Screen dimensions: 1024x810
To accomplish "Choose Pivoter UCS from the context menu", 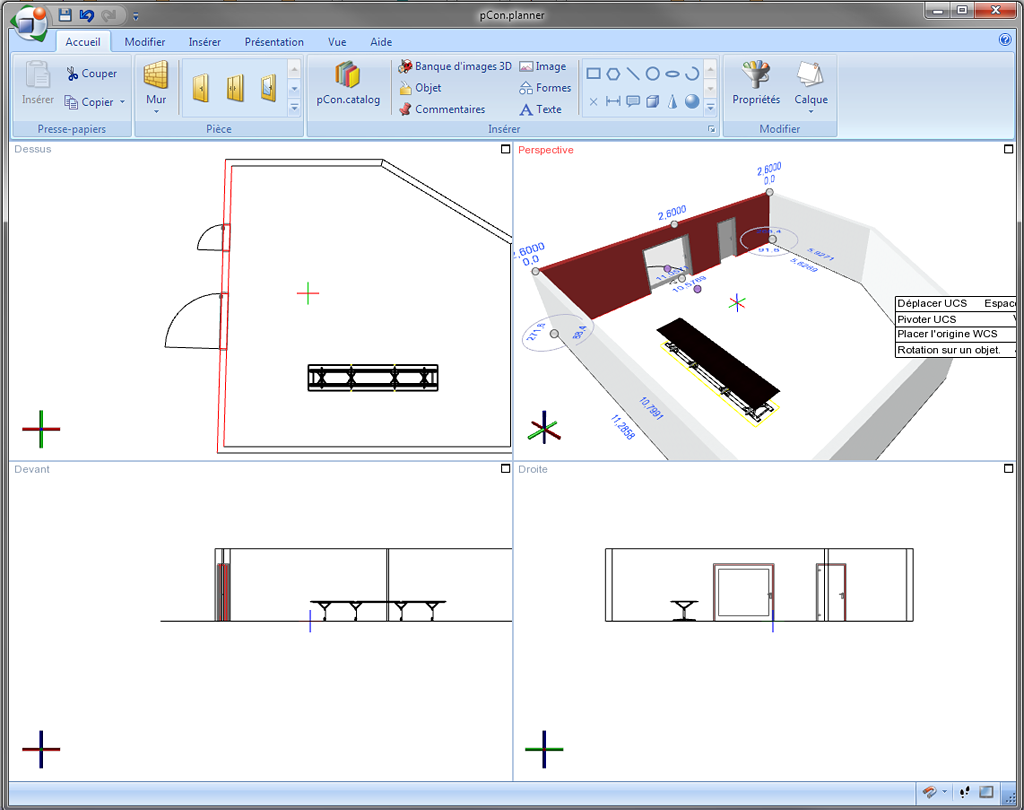I will [926, 319].
